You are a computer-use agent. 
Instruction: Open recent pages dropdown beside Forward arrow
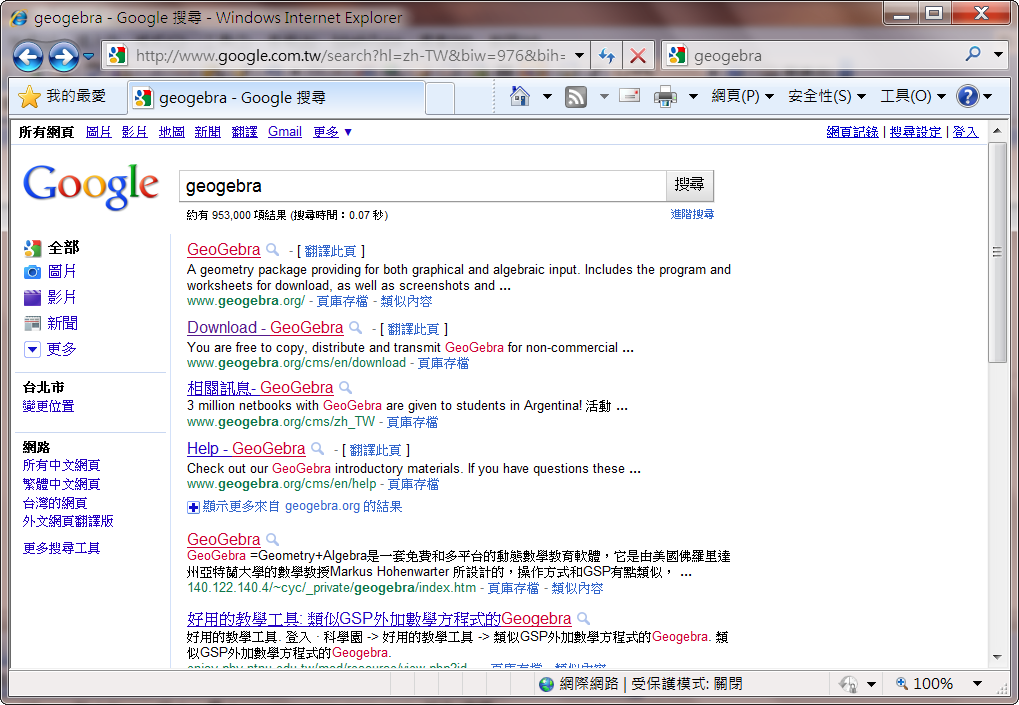point(89,57)
